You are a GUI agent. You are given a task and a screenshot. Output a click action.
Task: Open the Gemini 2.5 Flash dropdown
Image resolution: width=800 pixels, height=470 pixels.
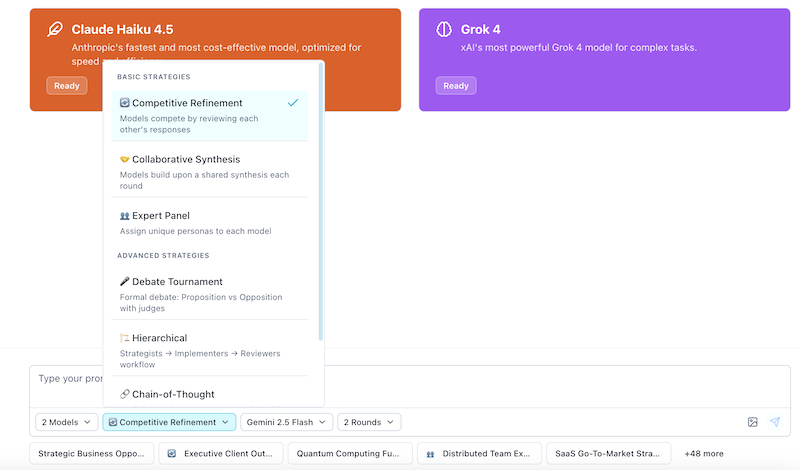(286, 422)
